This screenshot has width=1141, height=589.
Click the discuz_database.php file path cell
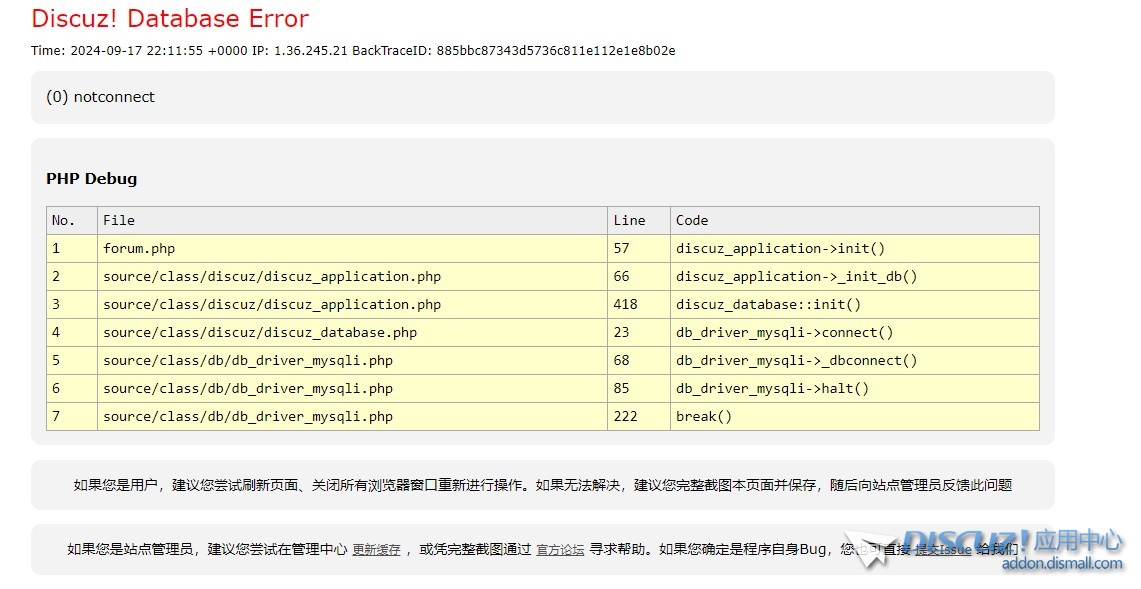(260, 332)
